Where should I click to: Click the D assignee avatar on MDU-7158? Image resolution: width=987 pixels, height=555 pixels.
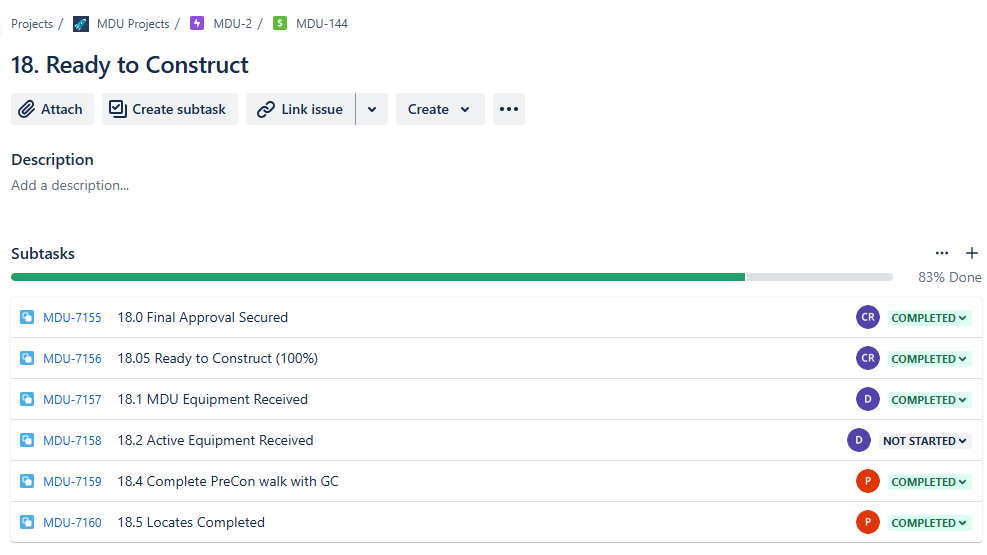tap(859, 440)
